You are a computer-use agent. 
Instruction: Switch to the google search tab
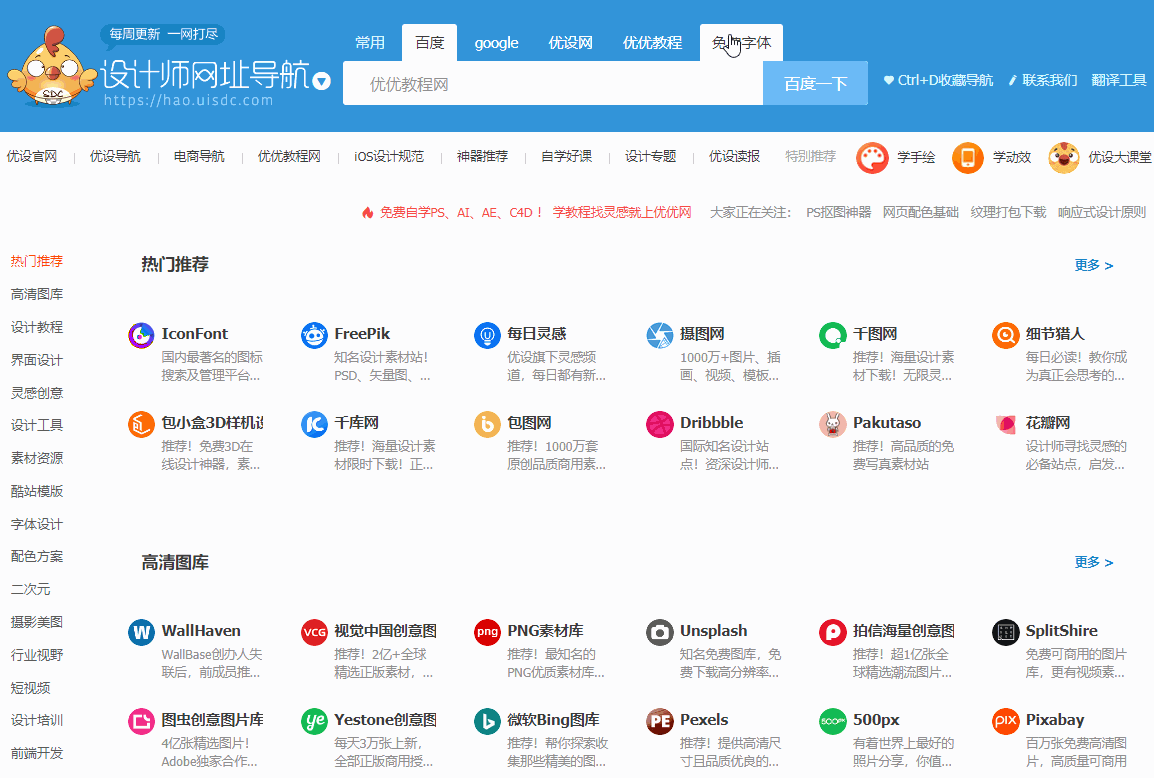[x=496, y=43]
